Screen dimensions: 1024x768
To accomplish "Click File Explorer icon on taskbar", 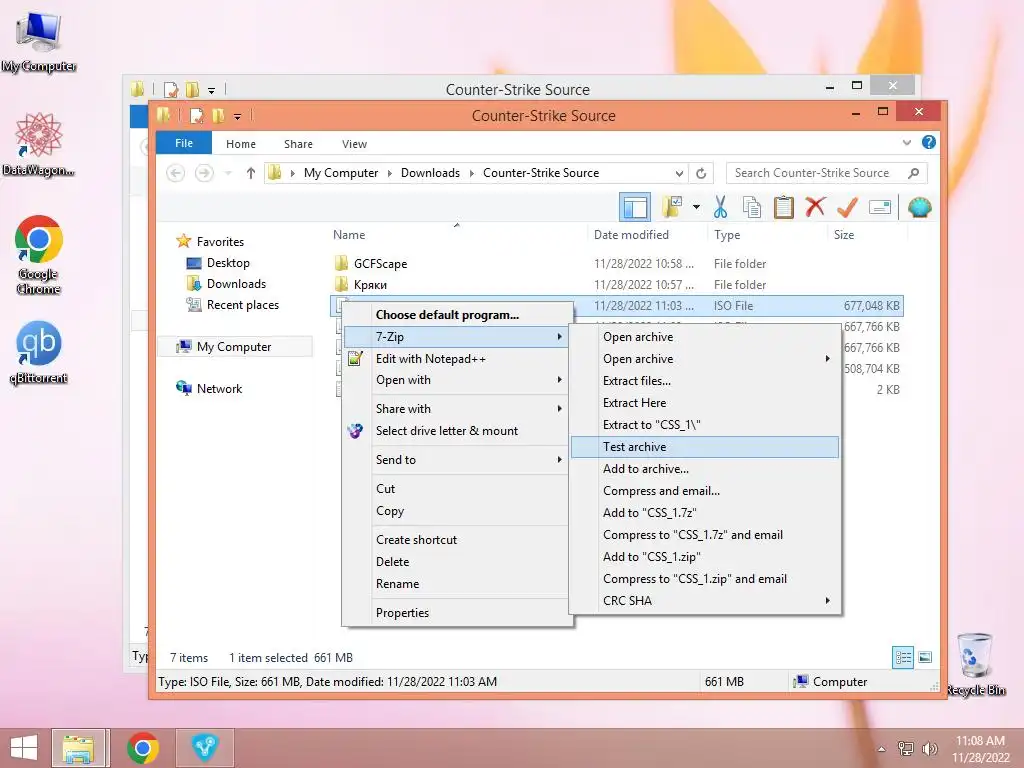I will (78, 748).
